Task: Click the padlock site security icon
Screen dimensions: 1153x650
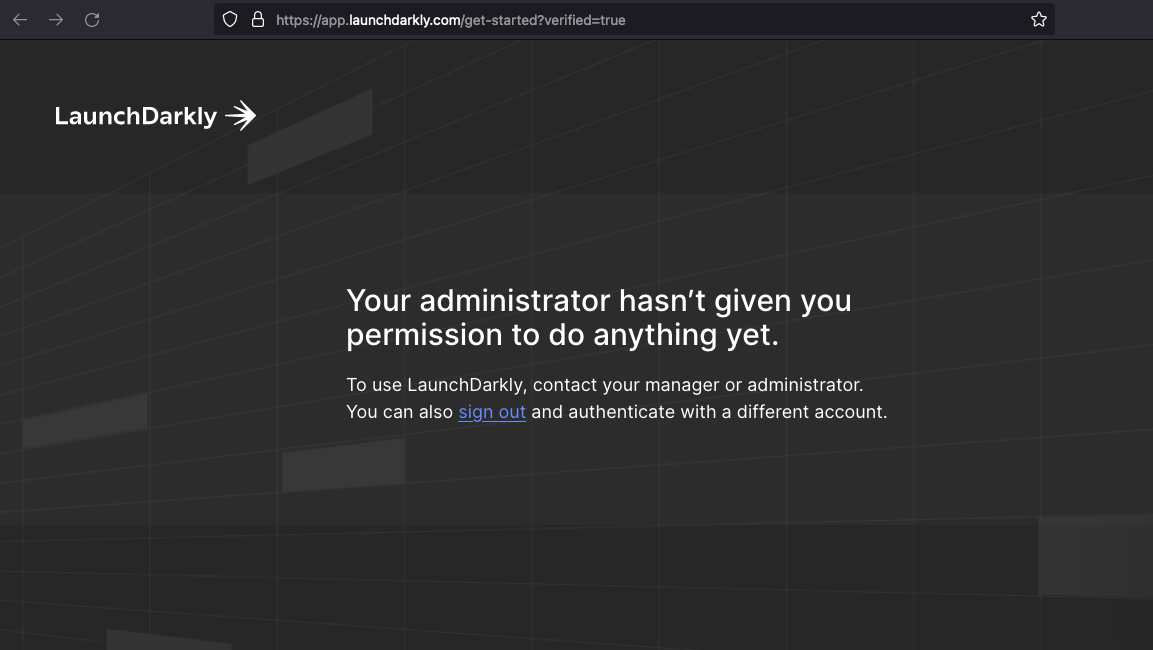Action: coord(258,20)
